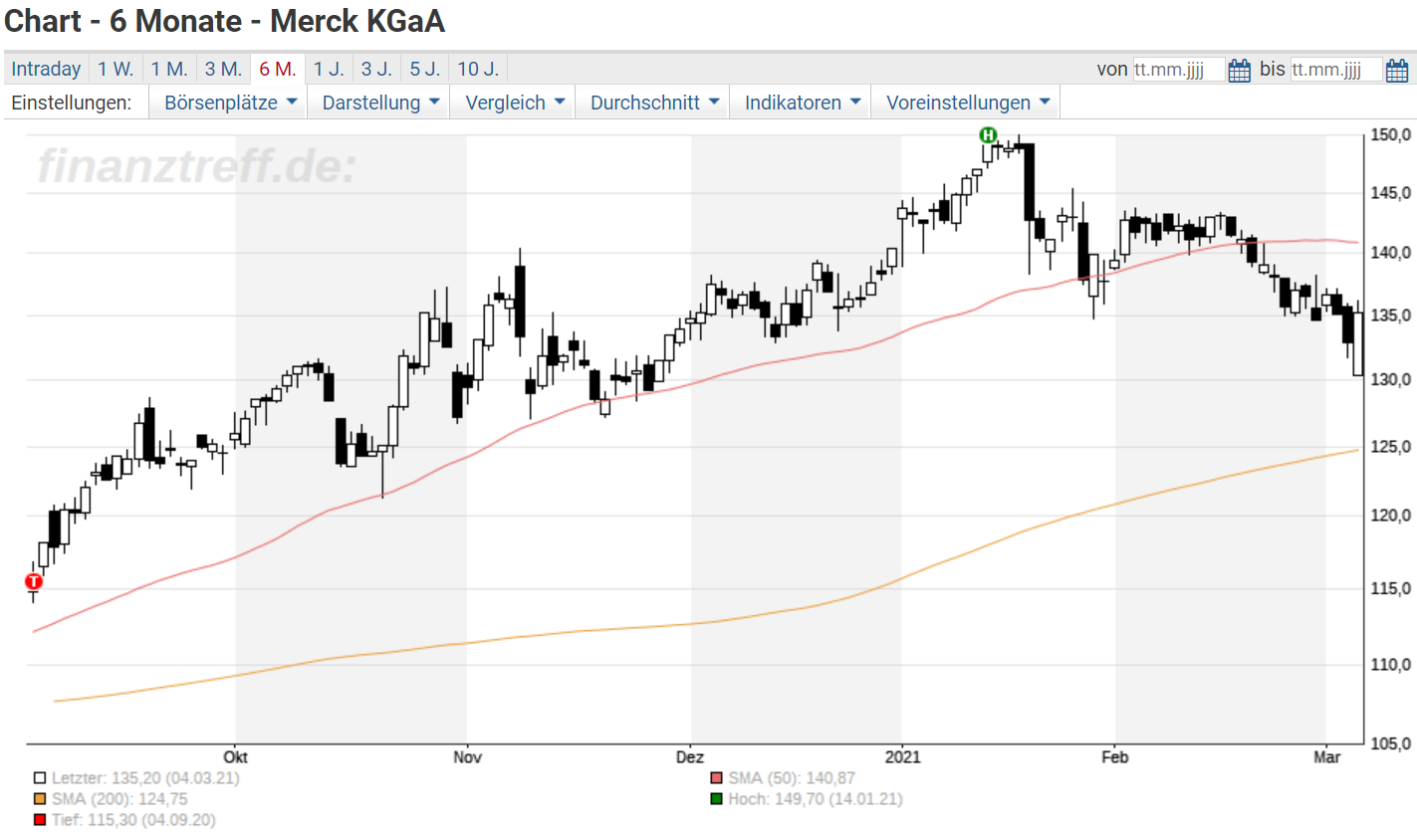Image resolution: width=1417 pixels, height=840 pixels.
Task: Click the red T low marker
Action: pyautogui.click(x=34, y=581)
